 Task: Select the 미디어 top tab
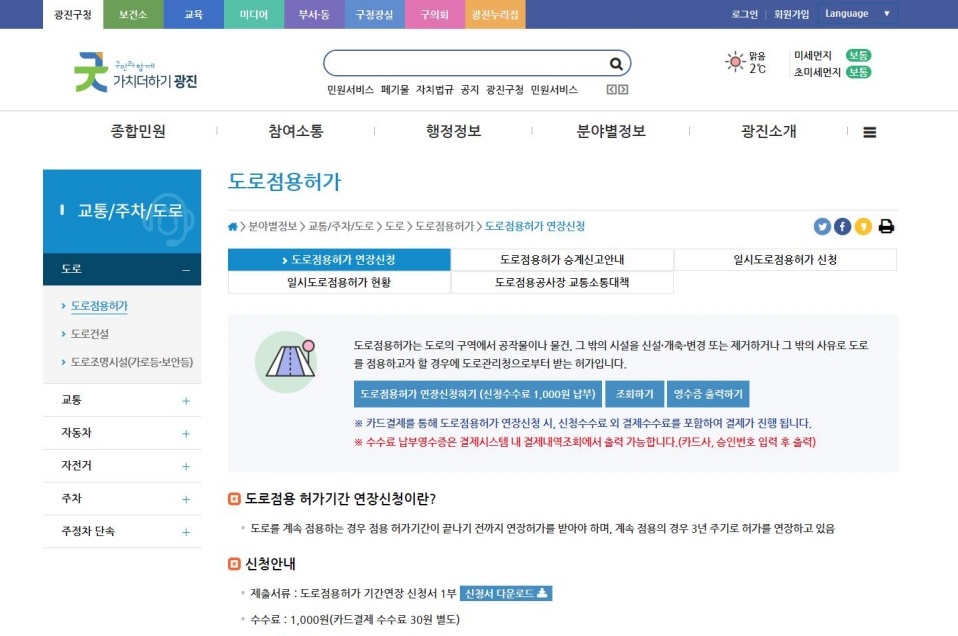tap(254, 15)
